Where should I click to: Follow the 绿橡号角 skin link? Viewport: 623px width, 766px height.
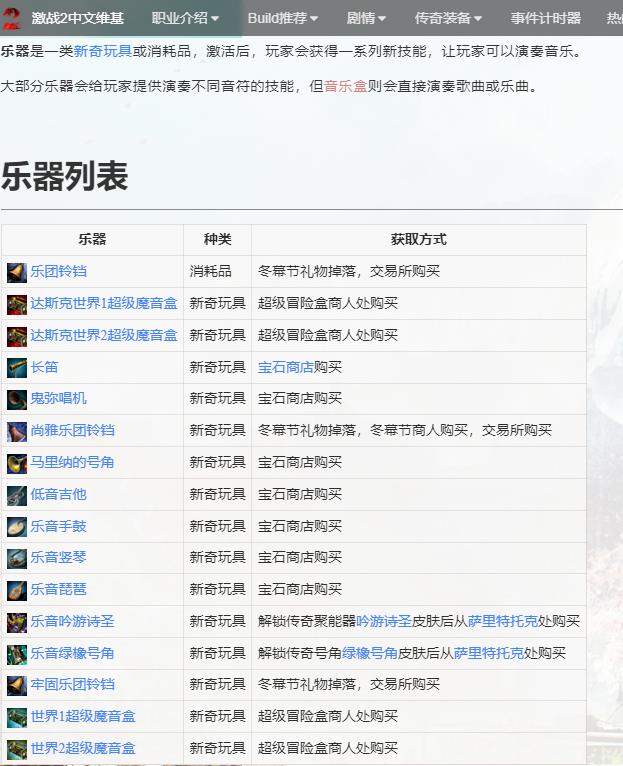[370, 653]
